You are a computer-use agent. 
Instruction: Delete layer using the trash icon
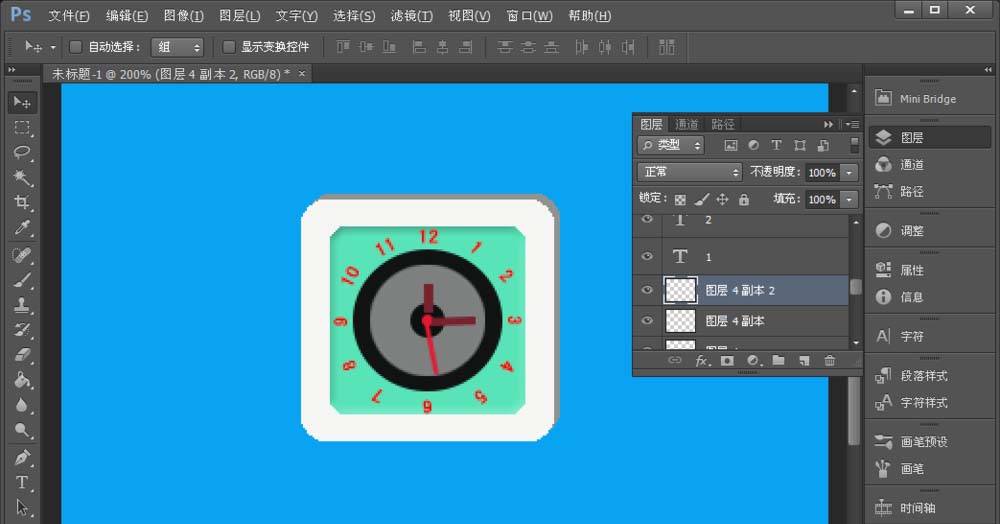click(829, 360)
